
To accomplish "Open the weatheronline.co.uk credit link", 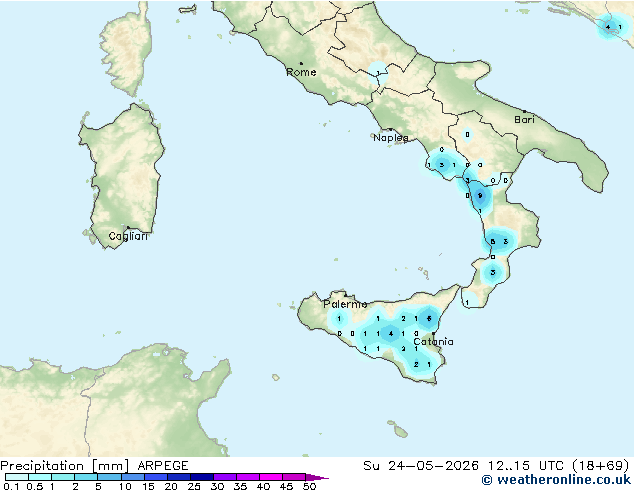I will (x=556, y=480).
